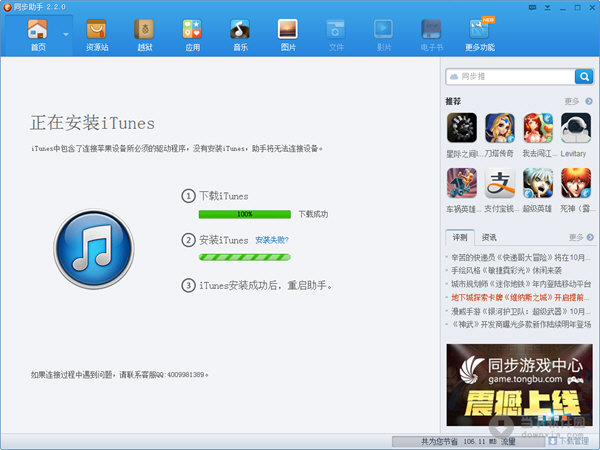Click the 共为您节省 106.11 MB 流量 status entry
Screen dimensions: 600x450
469,442
